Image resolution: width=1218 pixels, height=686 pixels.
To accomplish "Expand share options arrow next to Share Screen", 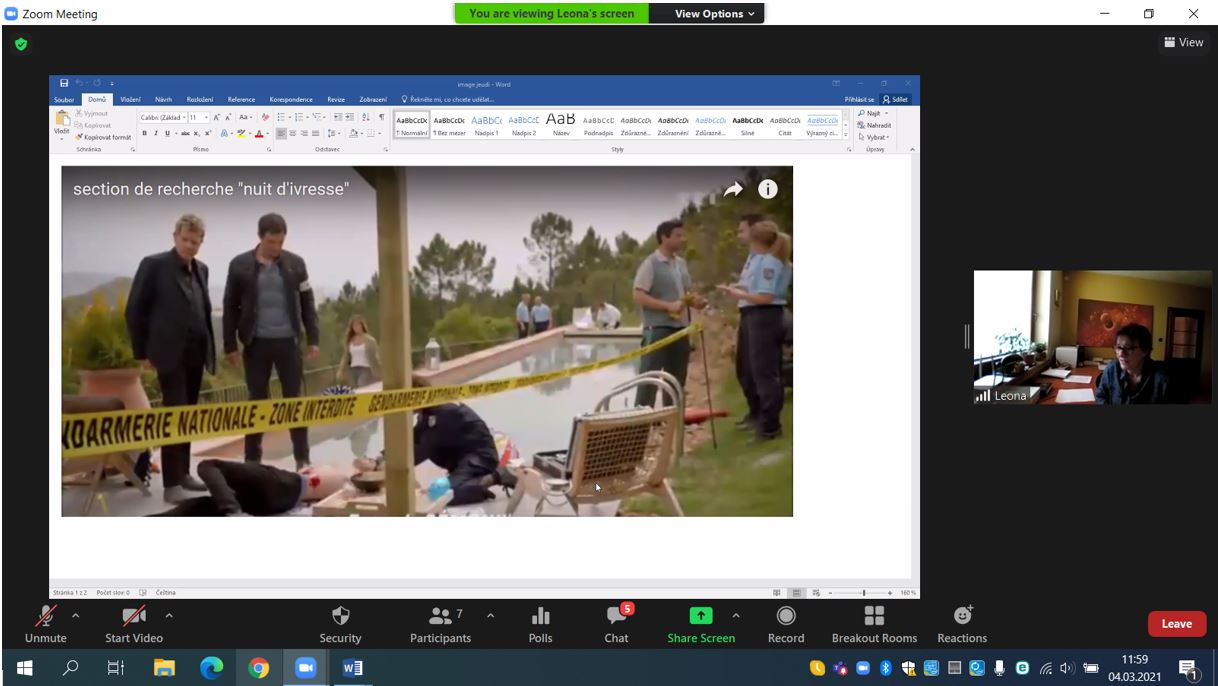I will 736,616.
